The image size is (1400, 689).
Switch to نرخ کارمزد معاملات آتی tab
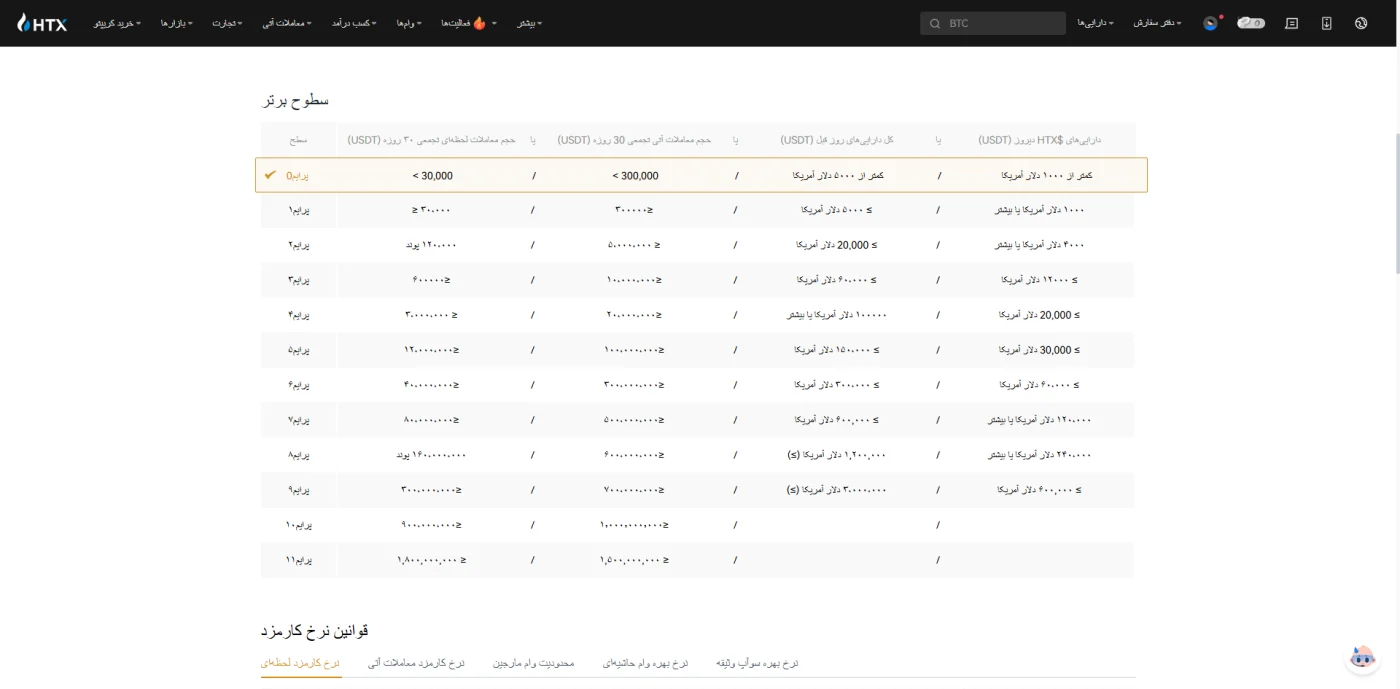[x=416, y=663]
